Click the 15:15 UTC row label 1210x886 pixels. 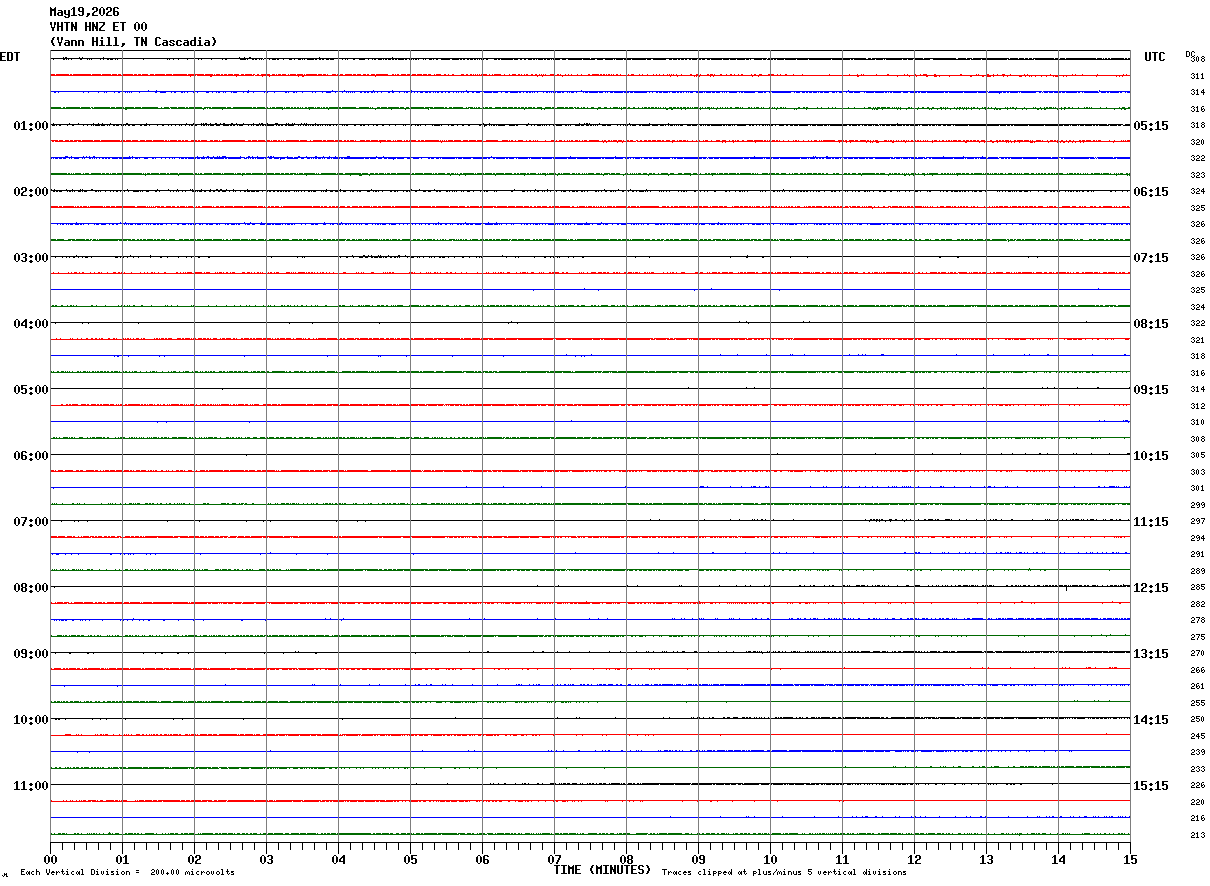(x=1151, y=786)
